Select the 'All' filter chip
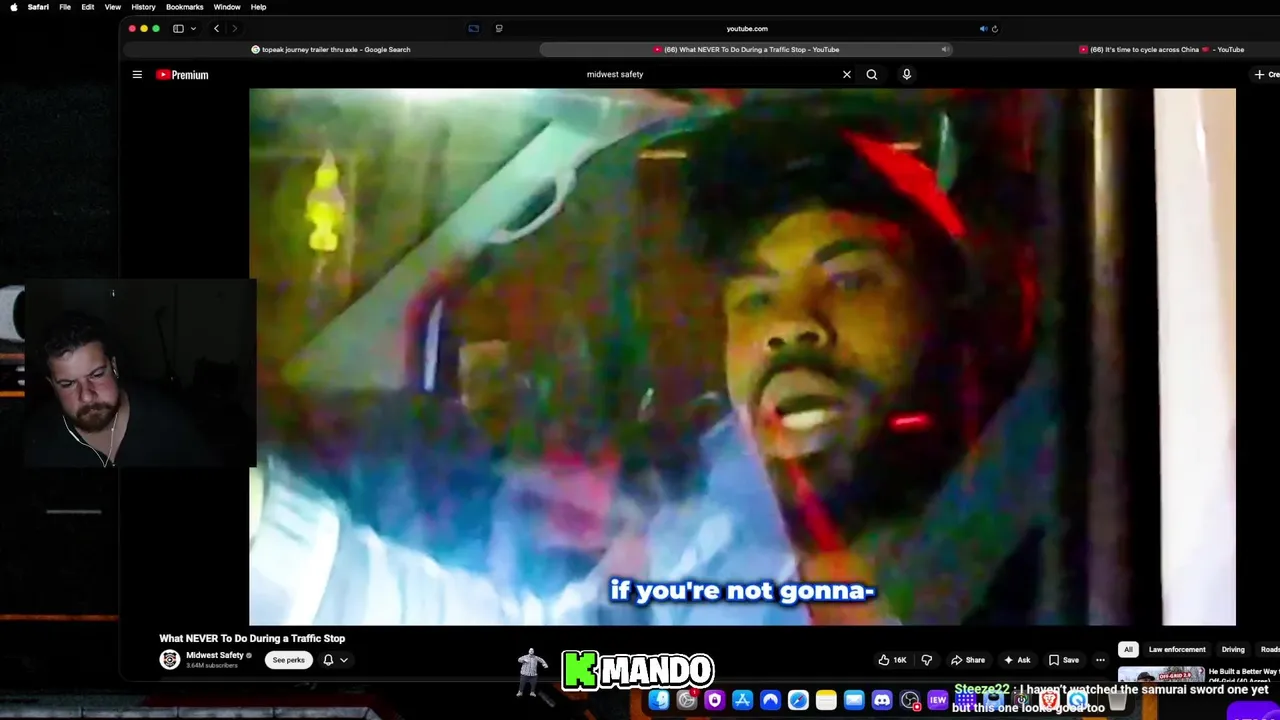This screenshot has height=720, width=1280. point(1128,649)
